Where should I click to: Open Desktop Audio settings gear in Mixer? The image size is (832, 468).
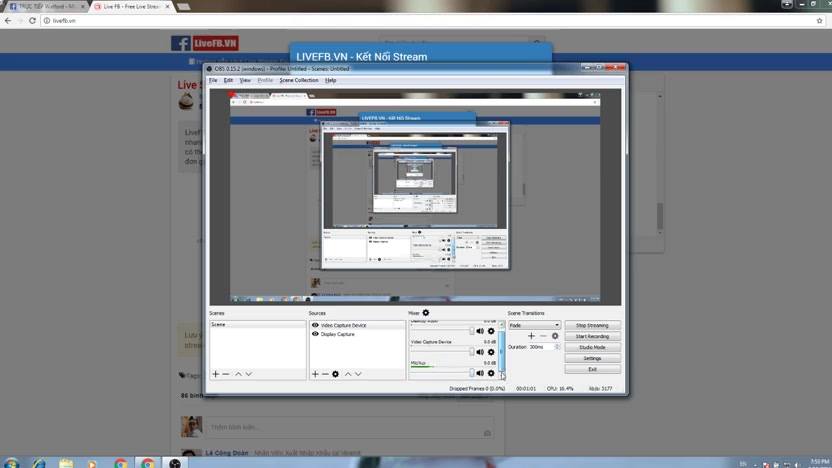pyautogui.click(x=491, y=331)
